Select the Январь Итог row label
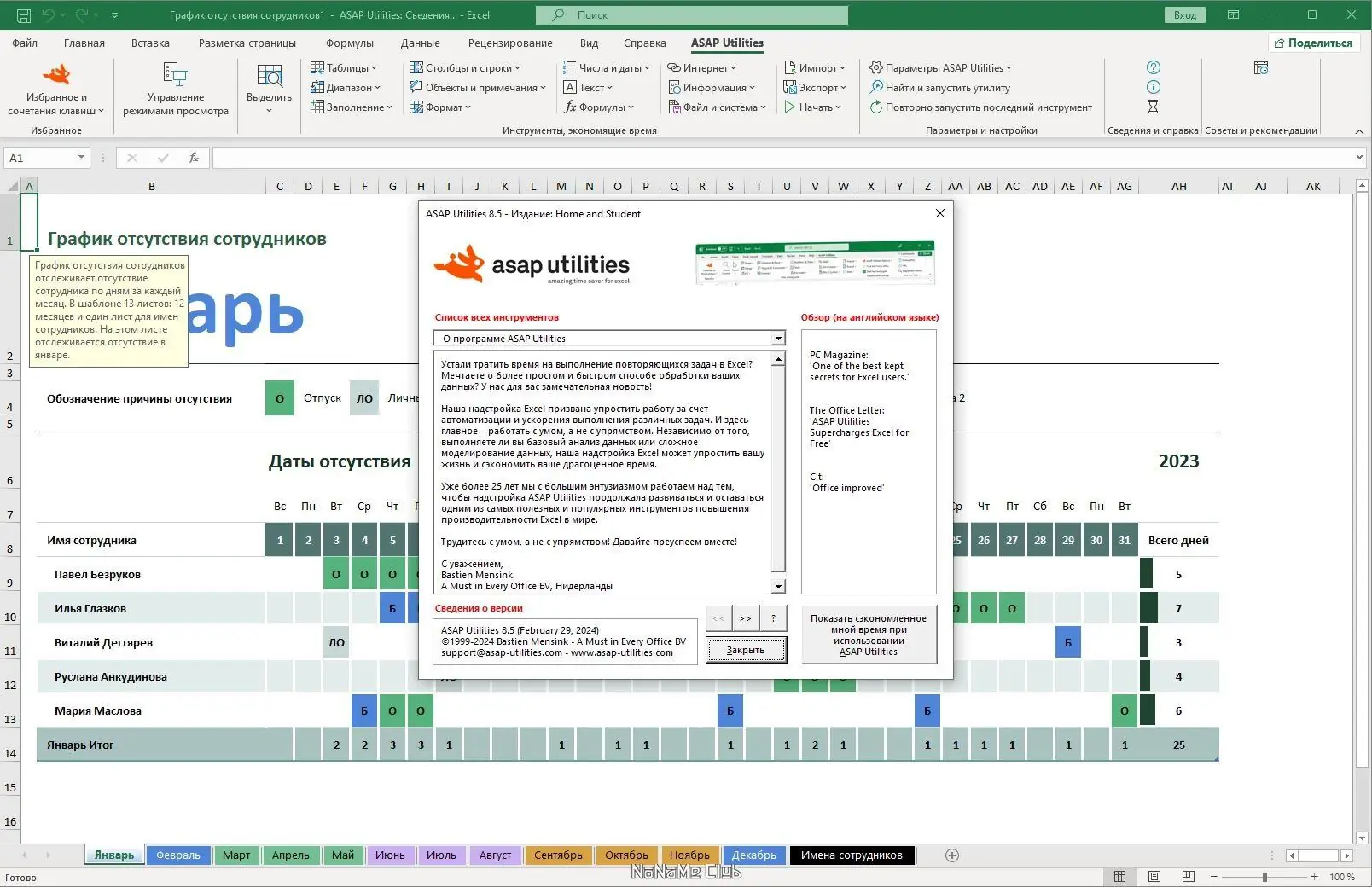This screenshot has height=887, width=1372. coord(80,745)
